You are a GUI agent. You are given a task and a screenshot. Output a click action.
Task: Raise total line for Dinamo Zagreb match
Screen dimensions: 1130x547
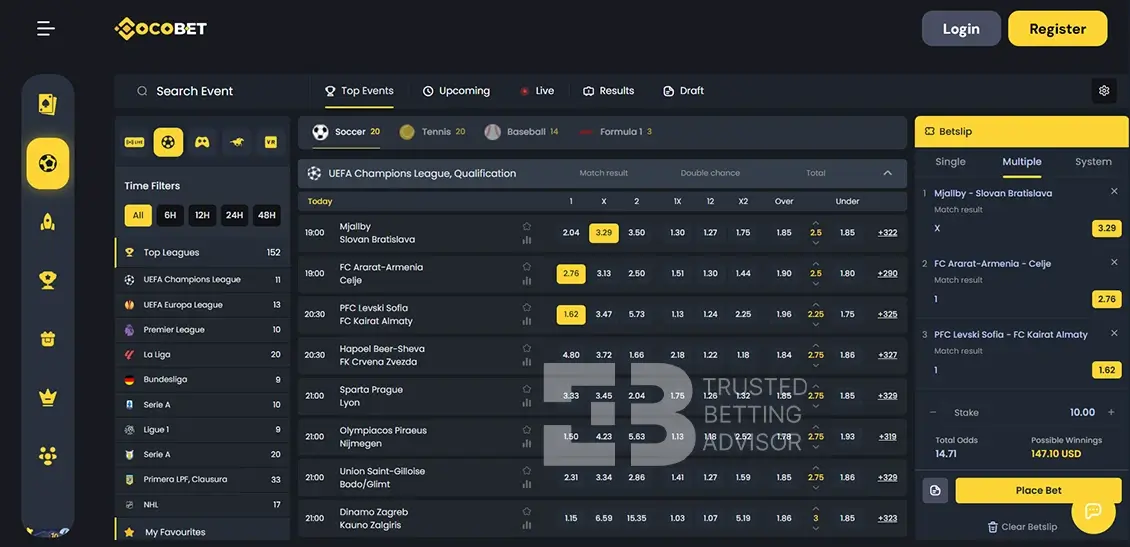816,509
